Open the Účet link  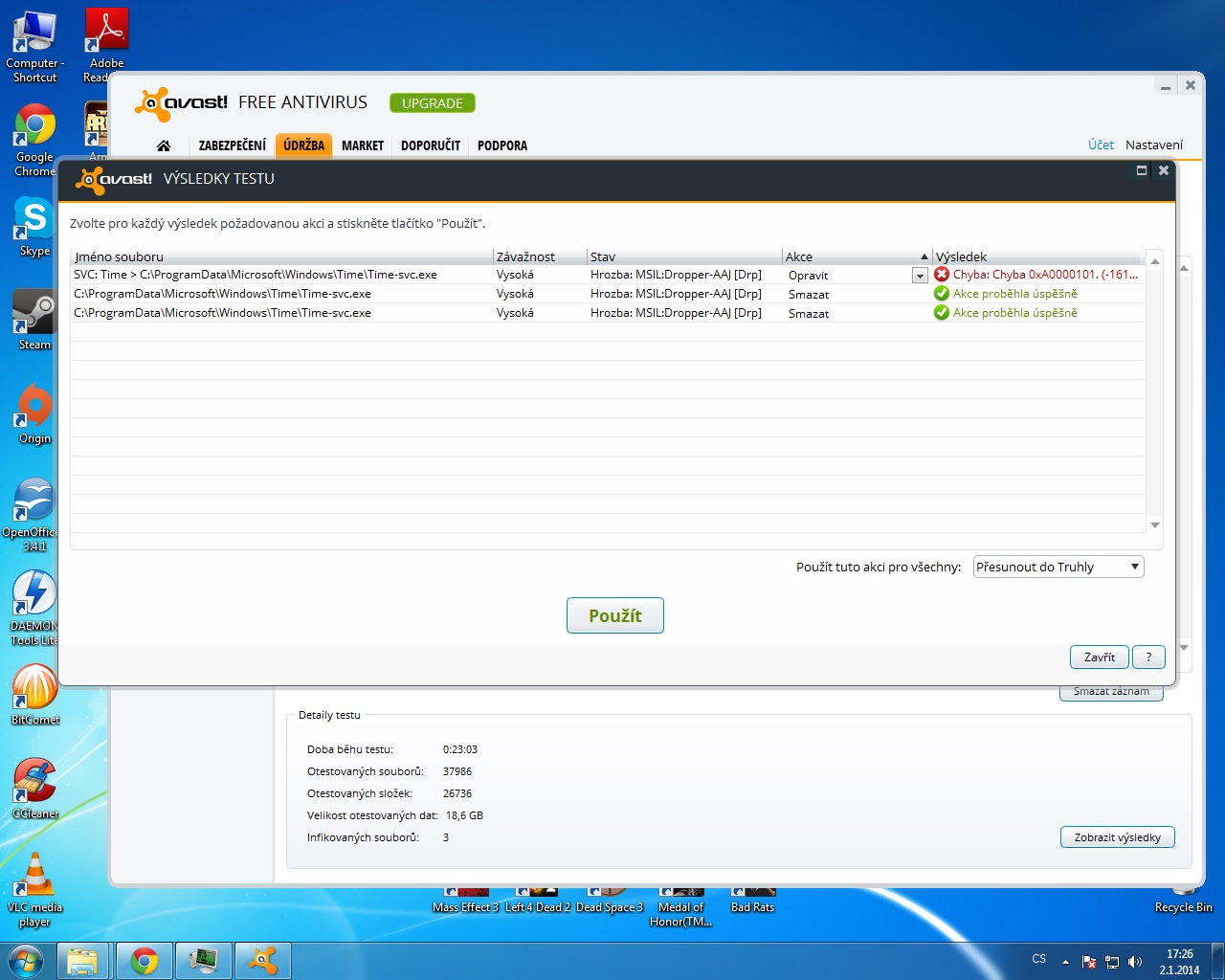pyautogui.click(x=1101, y=145)
